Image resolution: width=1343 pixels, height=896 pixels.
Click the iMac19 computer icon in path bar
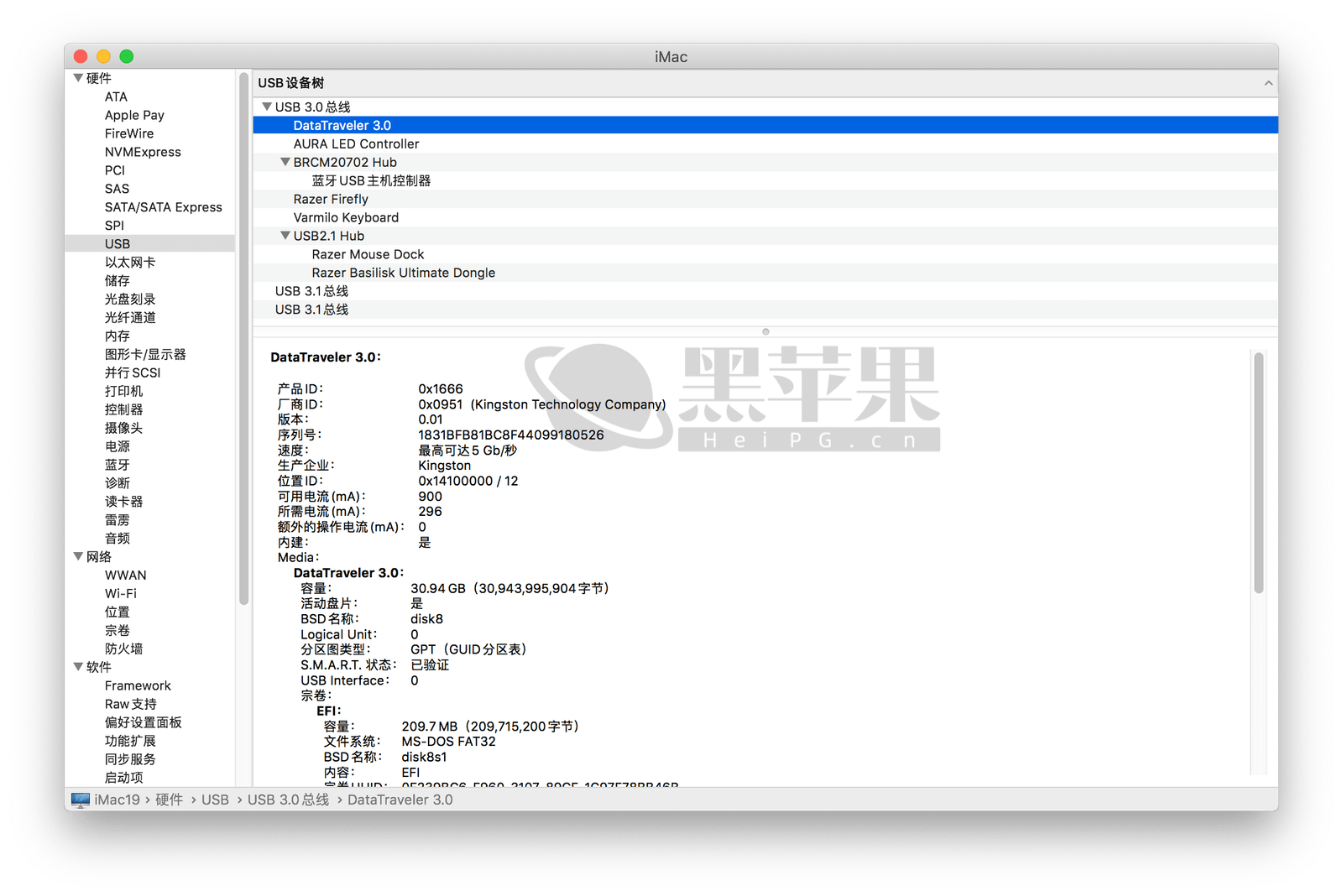point(81,800)
